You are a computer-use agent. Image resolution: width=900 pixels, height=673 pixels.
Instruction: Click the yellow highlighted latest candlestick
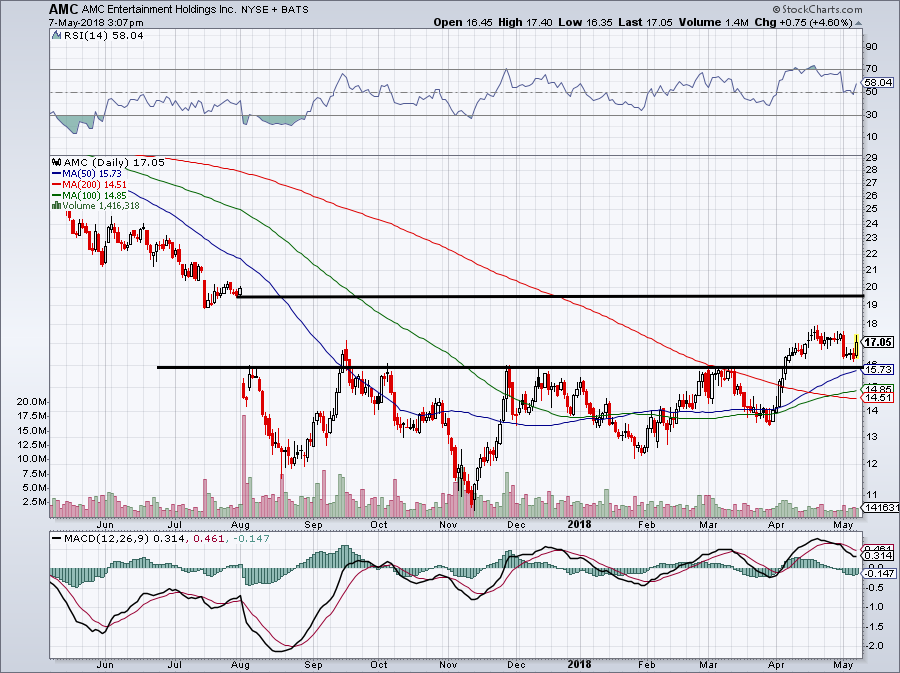pos(856,346)
